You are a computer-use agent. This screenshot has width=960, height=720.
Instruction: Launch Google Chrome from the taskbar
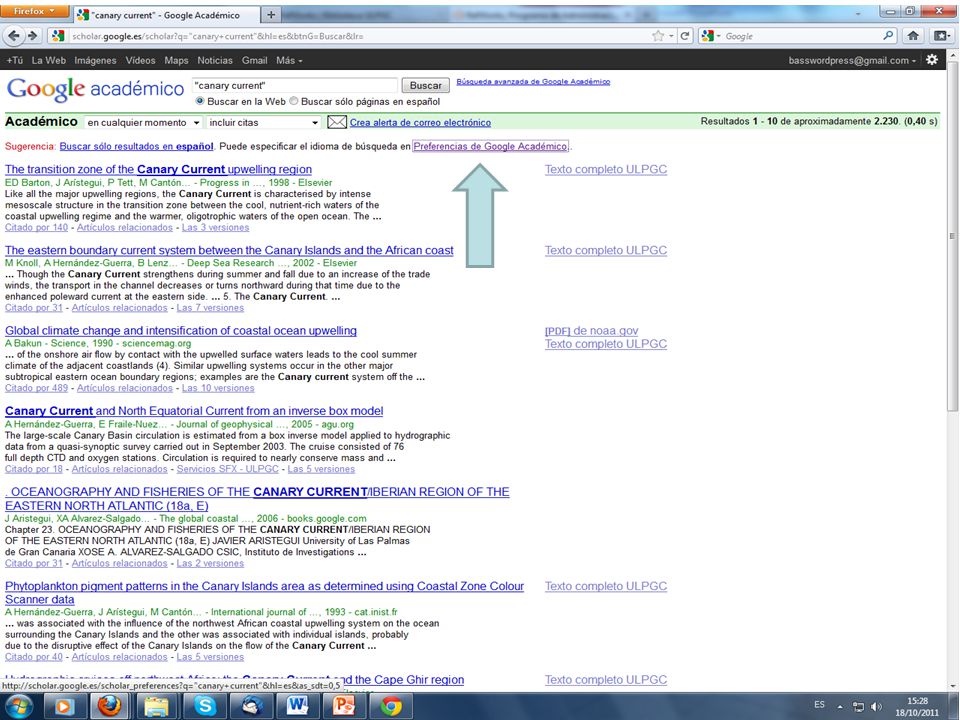(391, 707)
